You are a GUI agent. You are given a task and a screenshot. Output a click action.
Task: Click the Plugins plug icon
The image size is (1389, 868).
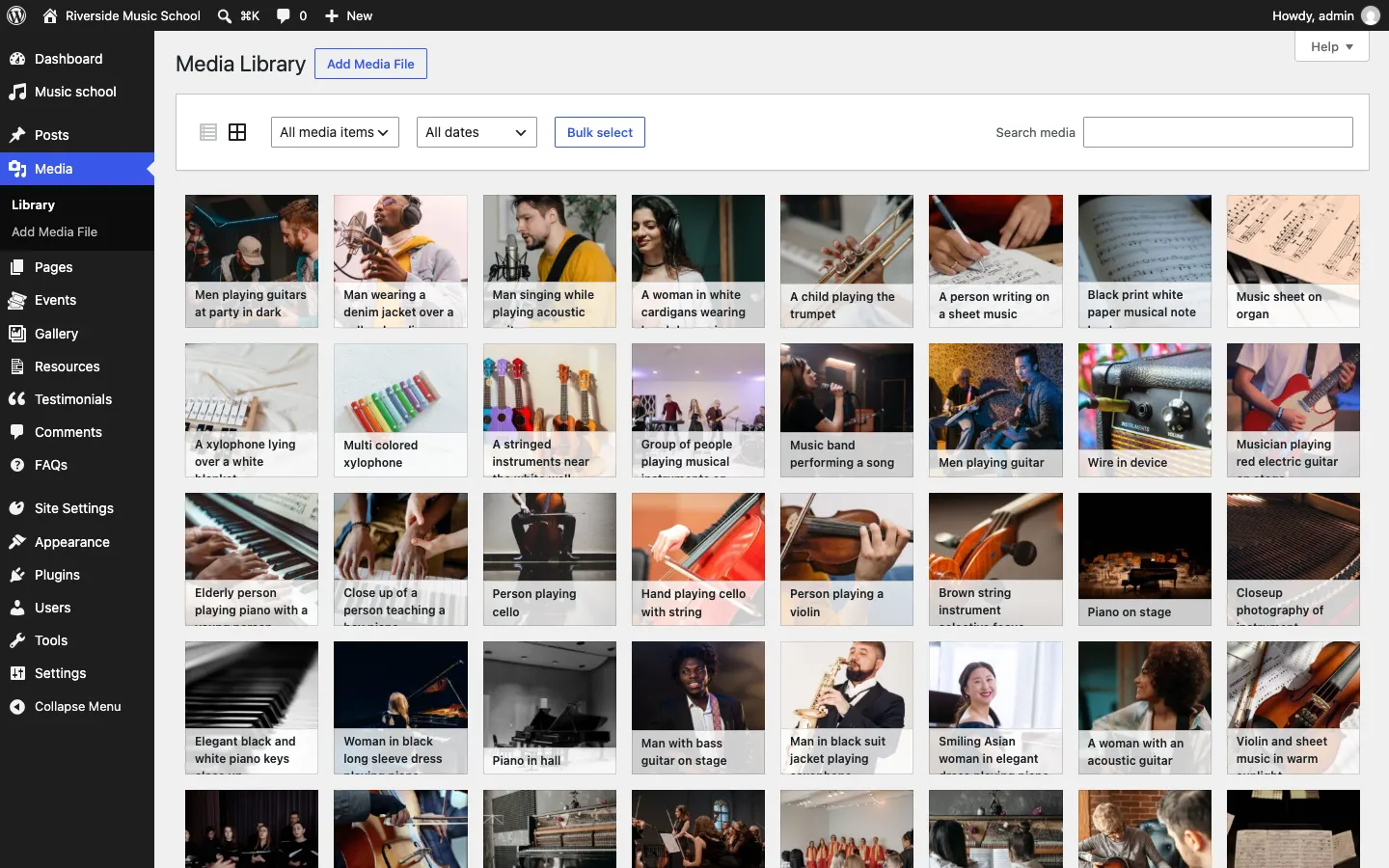pos(17,575)
